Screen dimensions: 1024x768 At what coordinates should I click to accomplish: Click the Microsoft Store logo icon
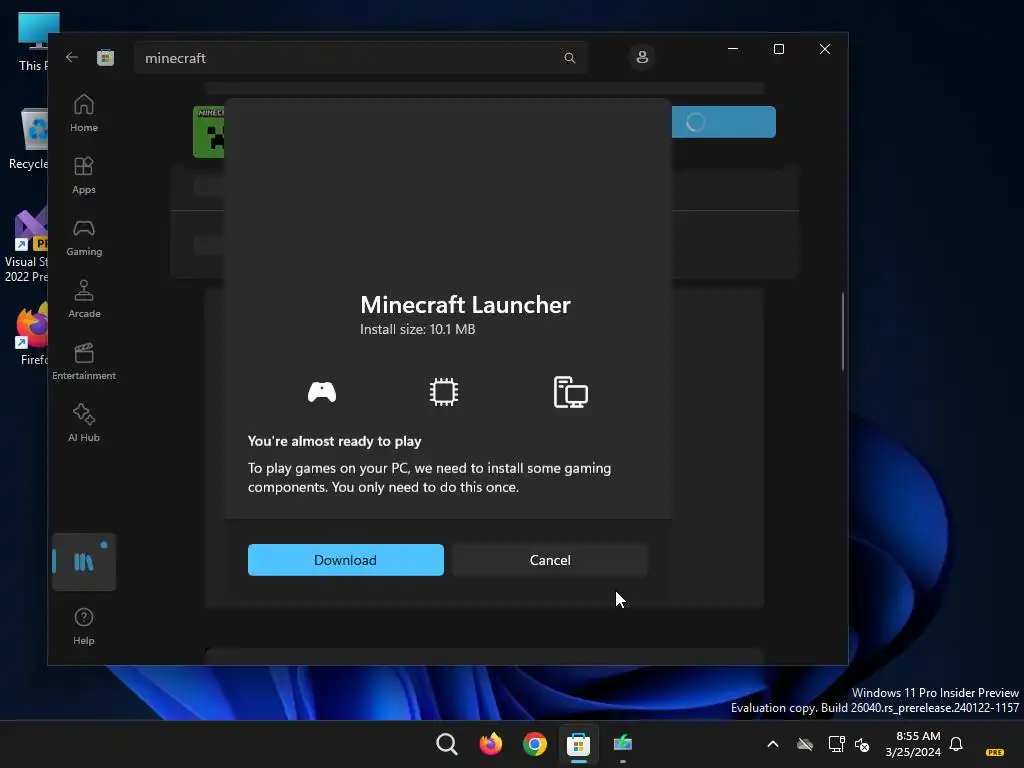coord(106,57)
